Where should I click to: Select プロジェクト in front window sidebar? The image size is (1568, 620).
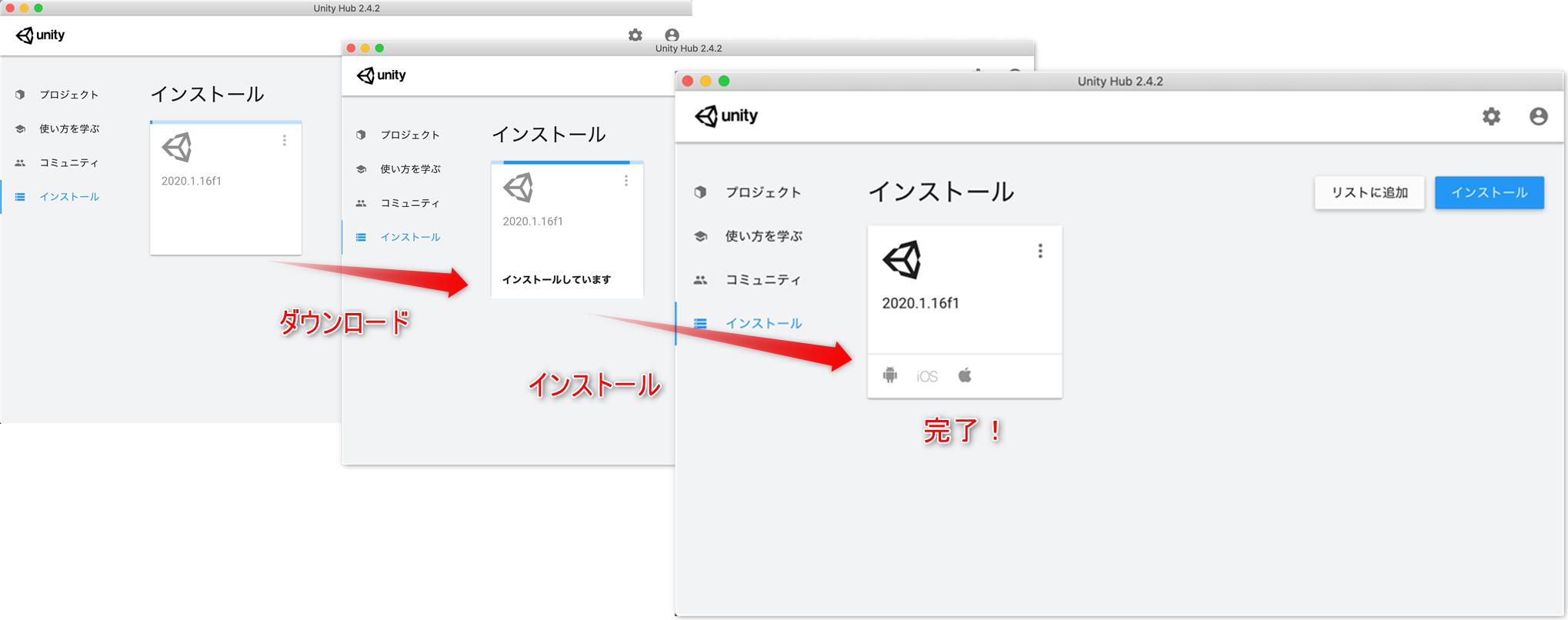coord(763,192)
